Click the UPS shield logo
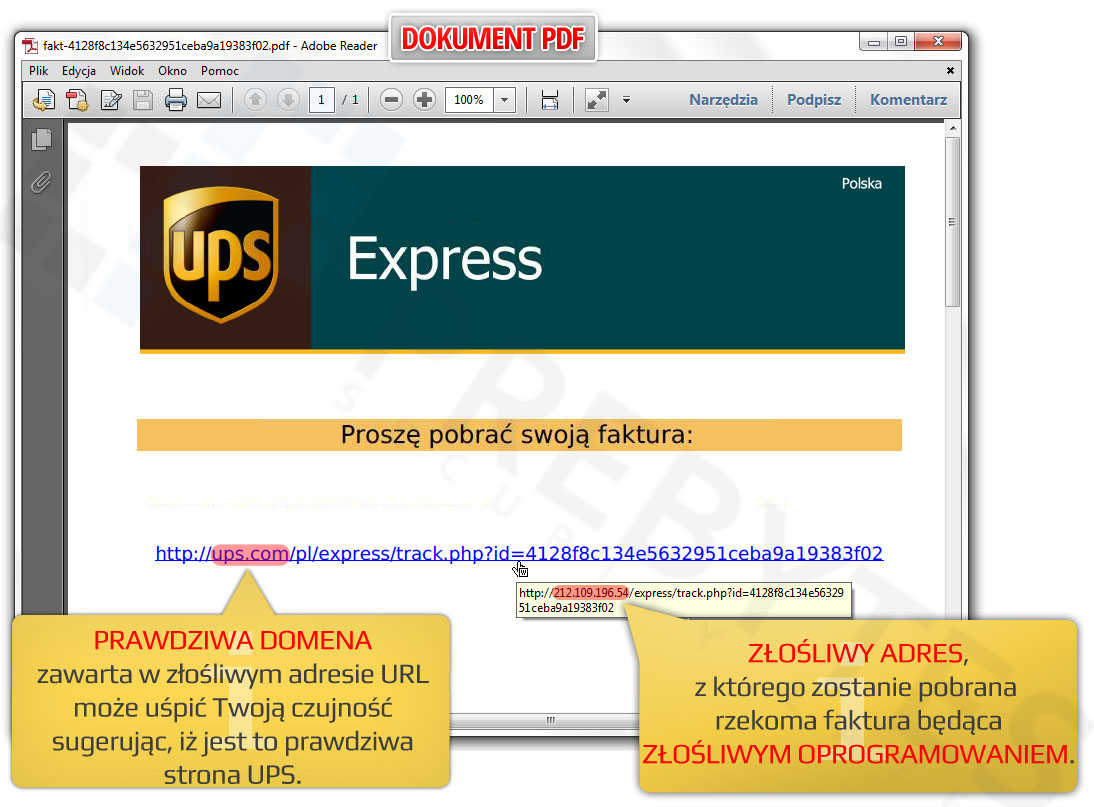 click(x=220, y=255)
